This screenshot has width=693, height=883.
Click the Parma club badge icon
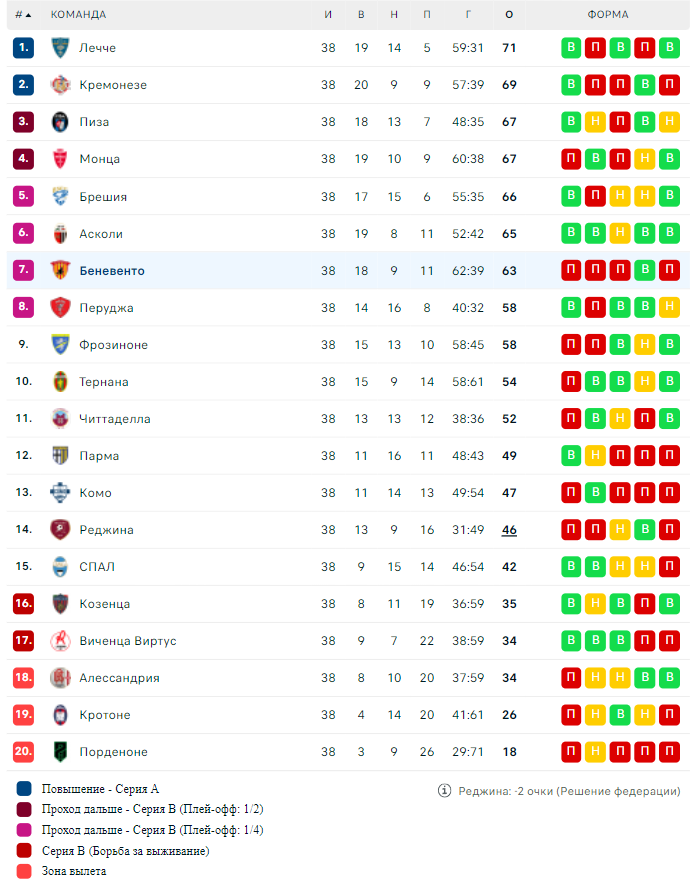pyautogui.click(x=60, y=456)
